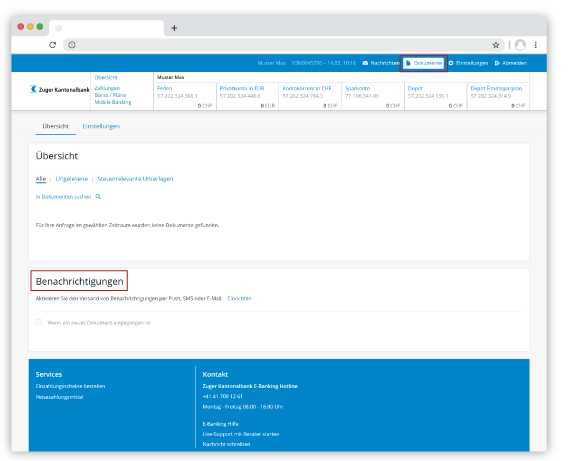Screen dimensions: 574x461
Task: Click the Einrichten link for notifications
Action: click(239, 298)
